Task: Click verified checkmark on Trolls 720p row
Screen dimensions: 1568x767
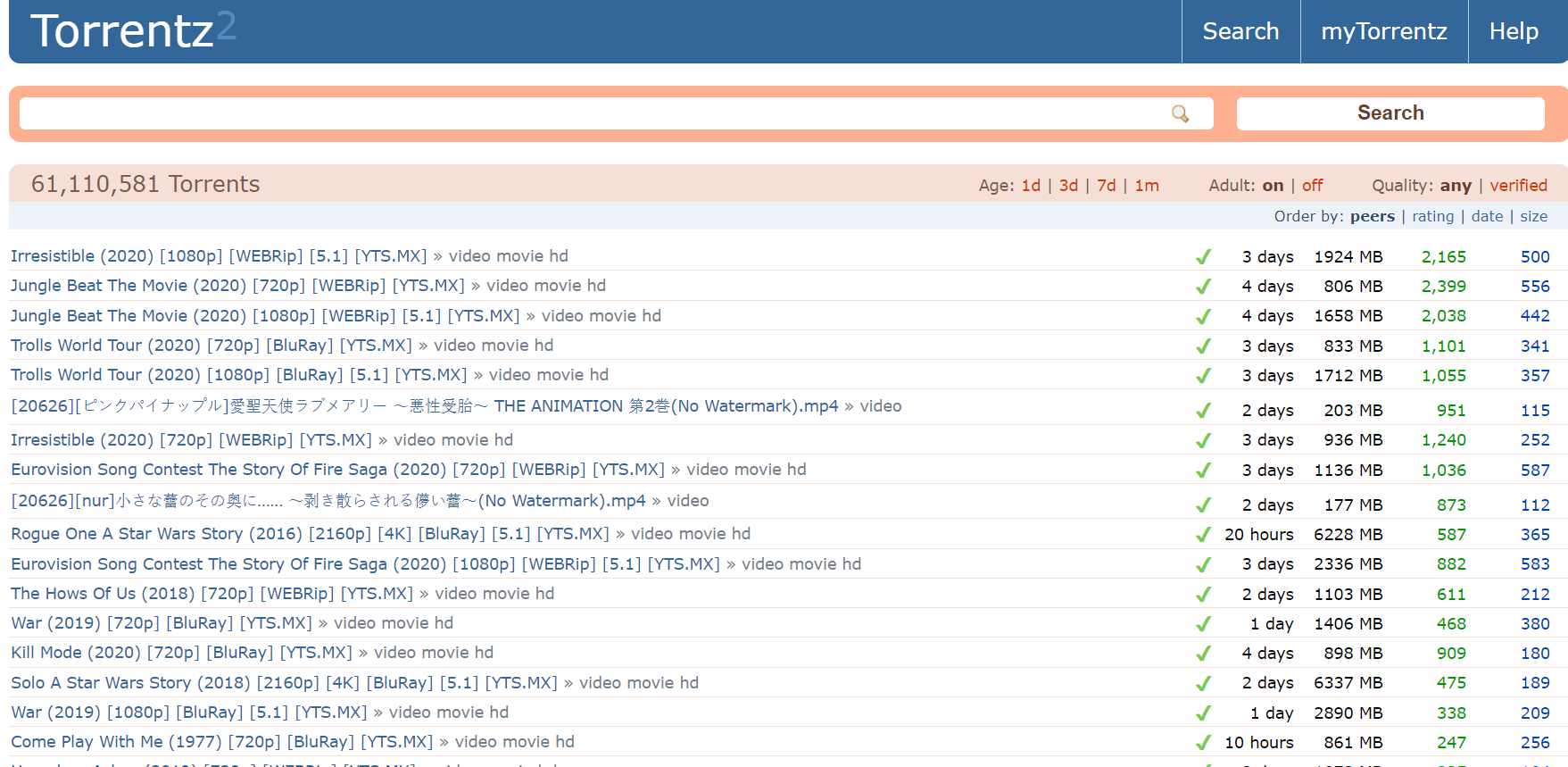Action: (1203, 346)
